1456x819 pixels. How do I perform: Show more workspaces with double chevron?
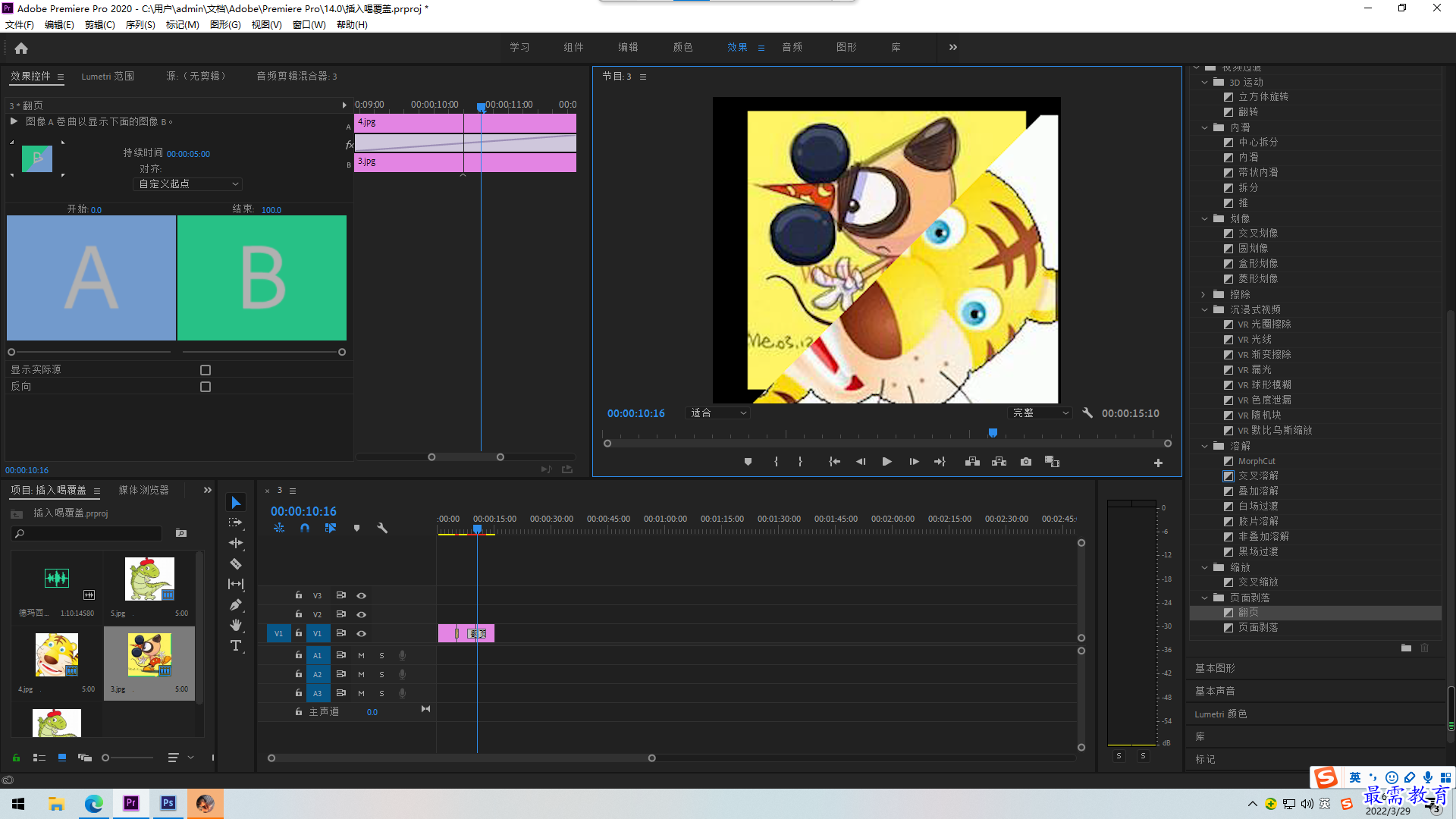(x=953, y=47)
